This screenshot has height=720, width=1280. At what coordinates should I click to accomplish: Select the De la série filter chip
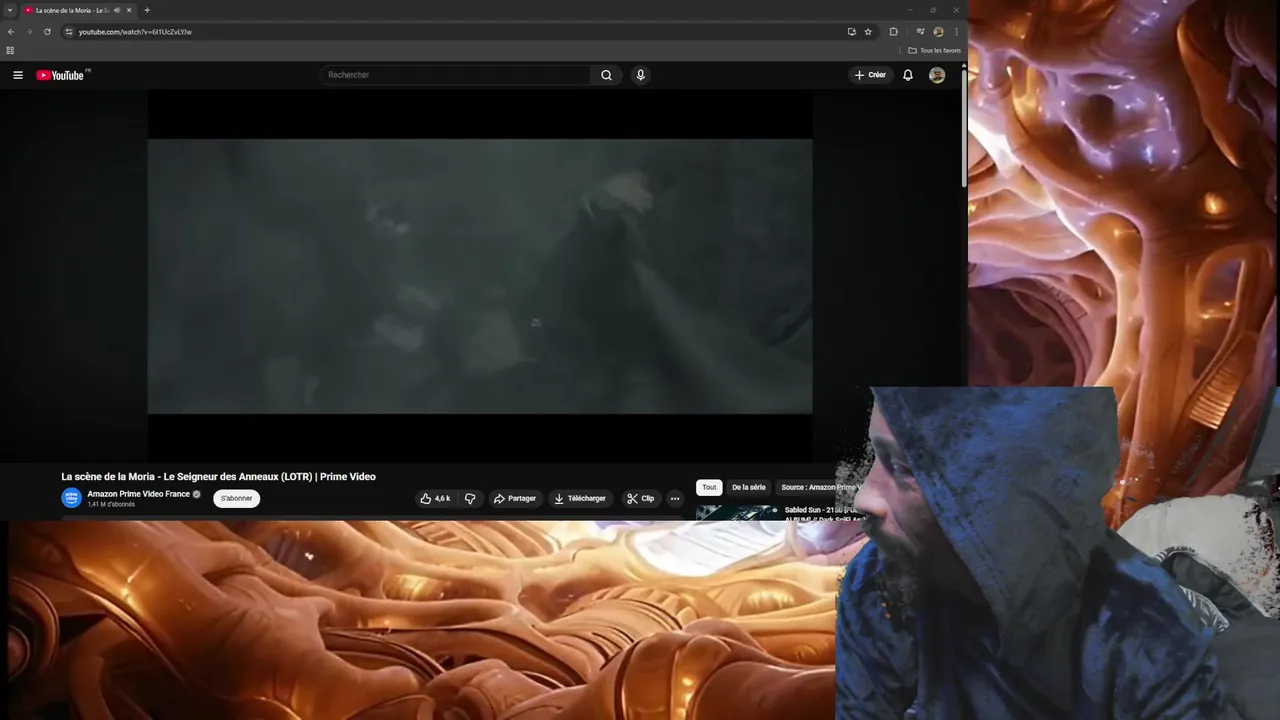pos(748,487)
